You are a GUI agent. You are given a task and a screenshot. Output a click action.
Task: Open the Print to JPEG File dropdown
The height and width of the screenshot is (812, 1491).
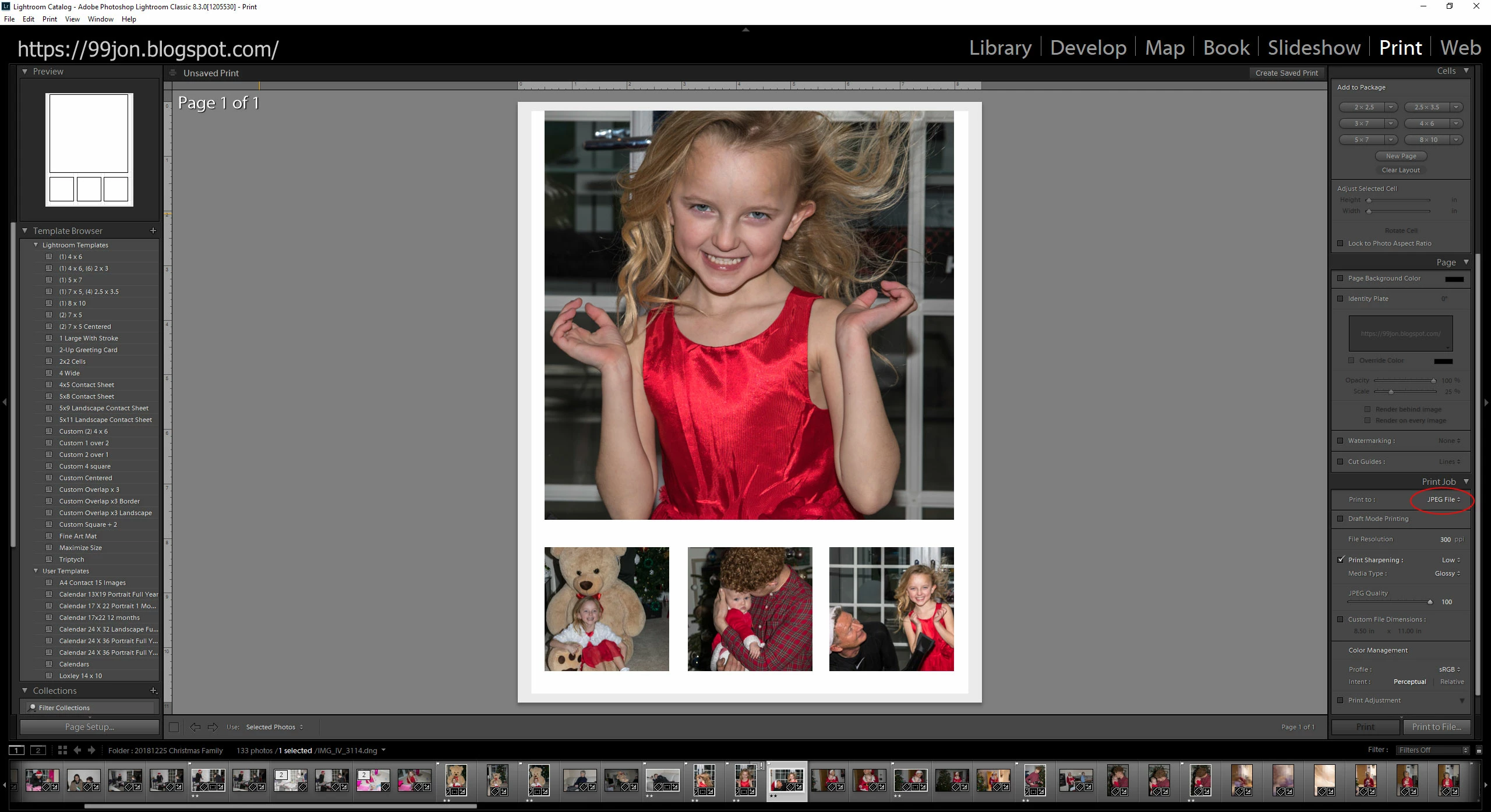point(1443,499)
